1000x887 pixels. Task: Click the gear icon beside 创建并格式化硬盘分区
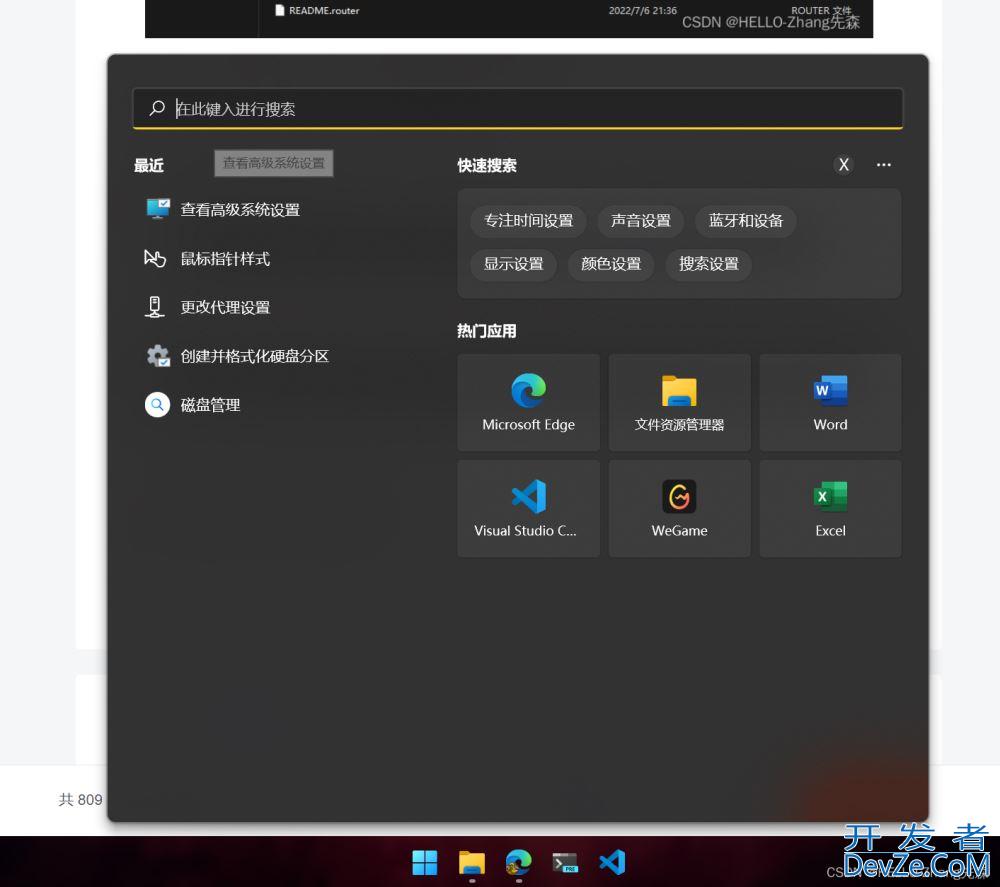(x=158, y=356)
